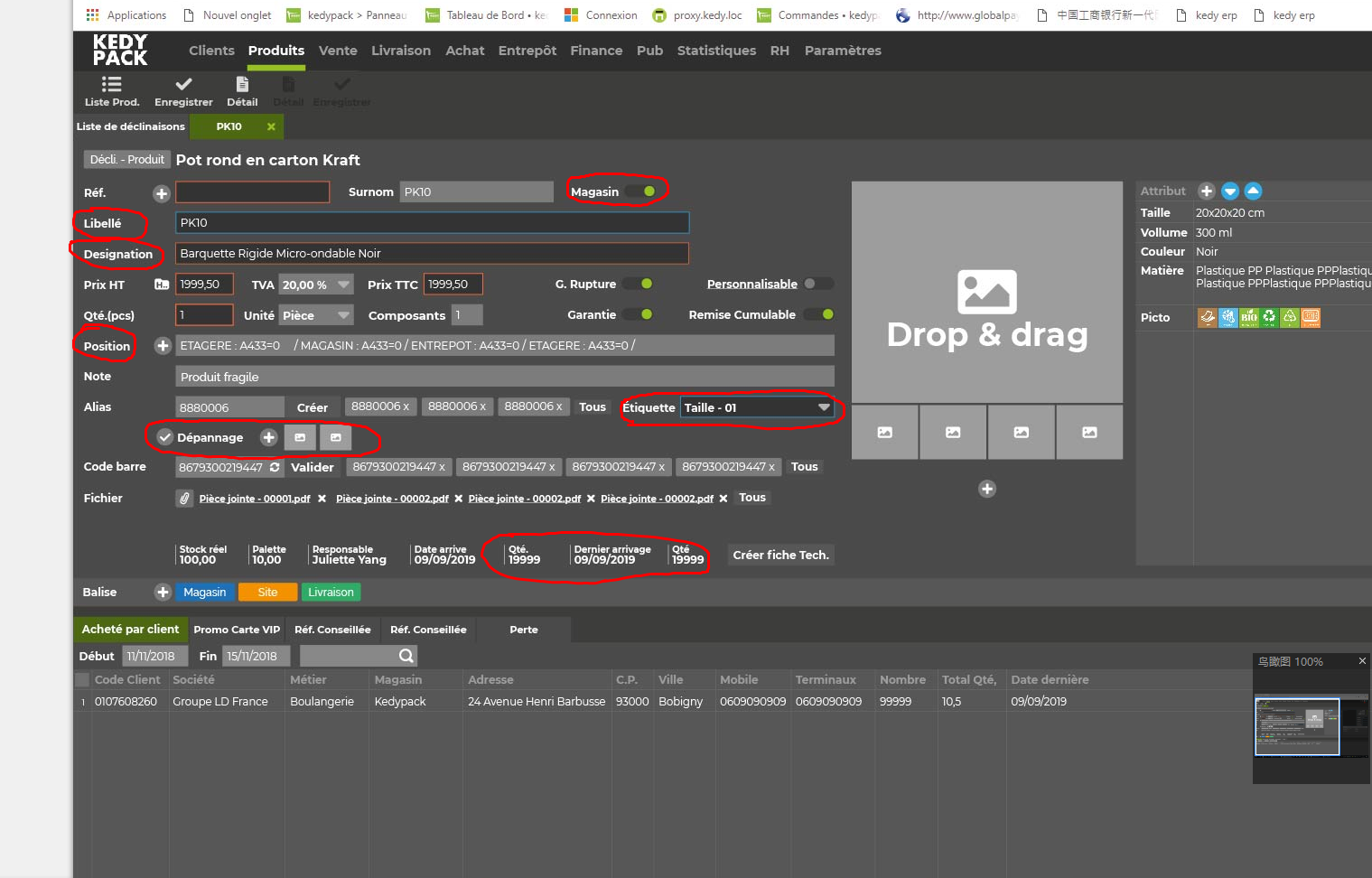The width and height of the screenshot is (1372, 878).
Task: Add an attribute with the Attribut plus icon
Action: pyautogui.click(x=1206, y=191)
